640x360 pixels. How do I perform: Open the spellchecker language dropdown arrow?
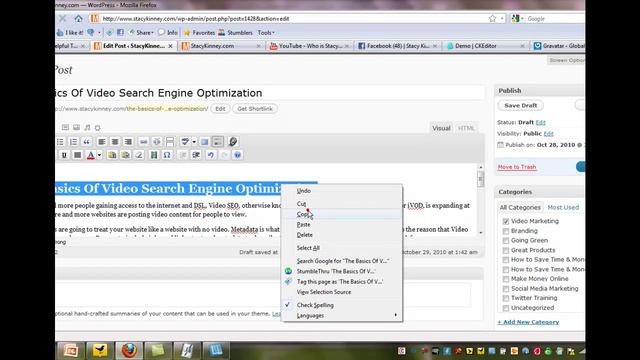[x=194, y=142]
